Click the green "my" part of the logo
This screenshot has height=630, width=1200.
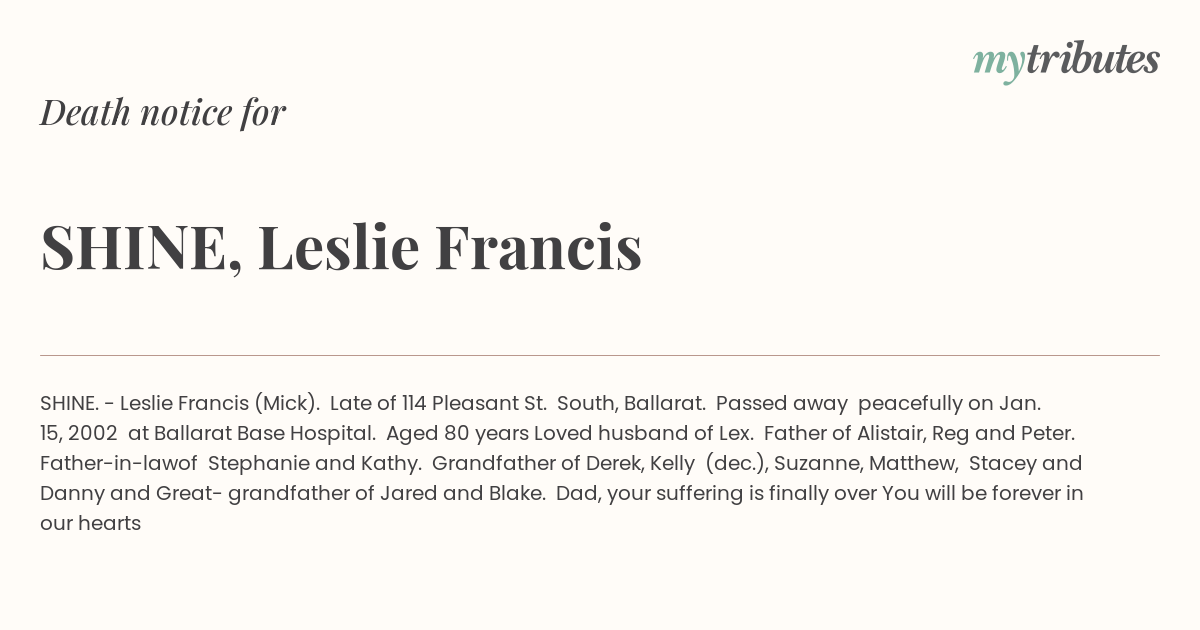998,62
